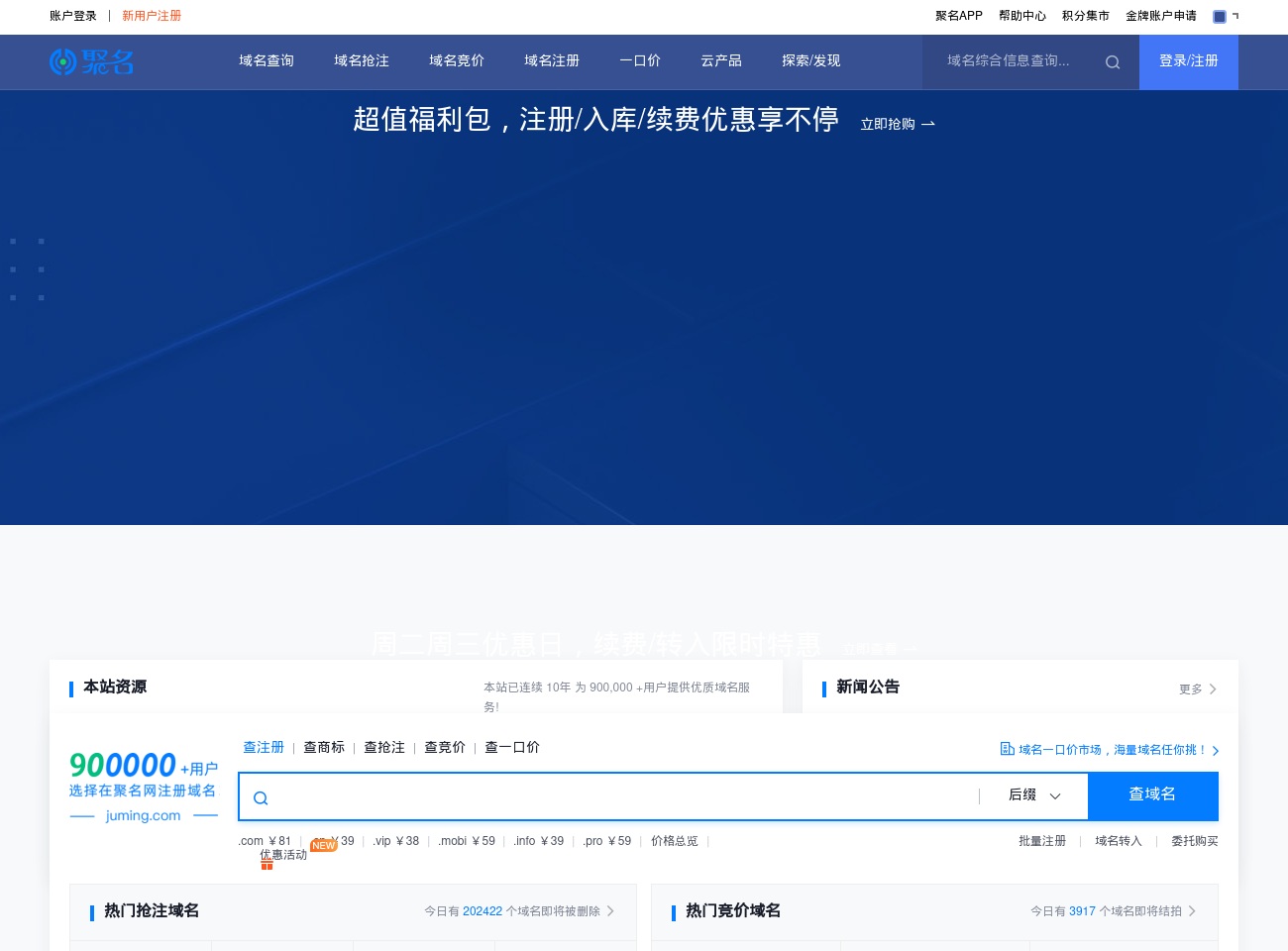
Task: Click the 查域名 search button
Action: pos(1153,795)
